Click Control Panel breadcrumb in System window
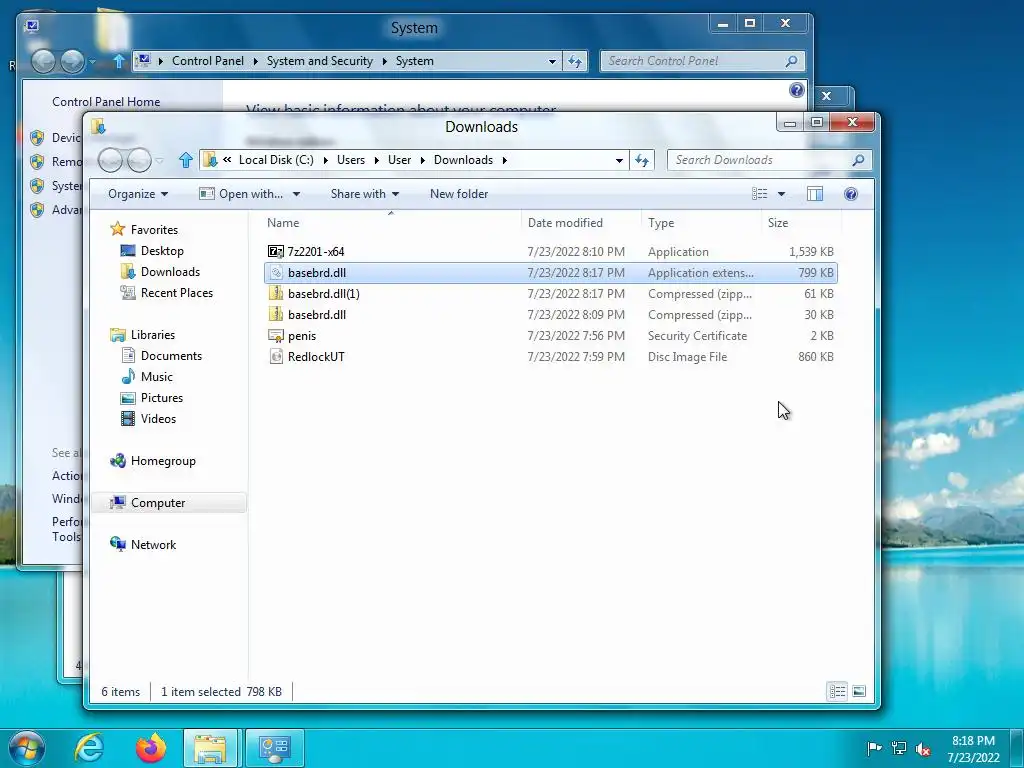1024x768 pixels. [208, 61]
